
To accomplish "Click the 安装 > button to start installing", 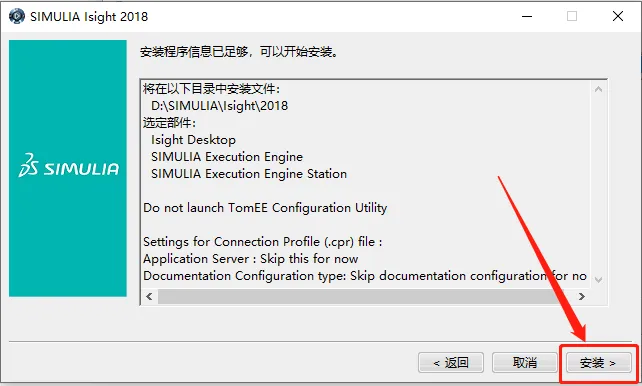I will [x=598, y=363].
